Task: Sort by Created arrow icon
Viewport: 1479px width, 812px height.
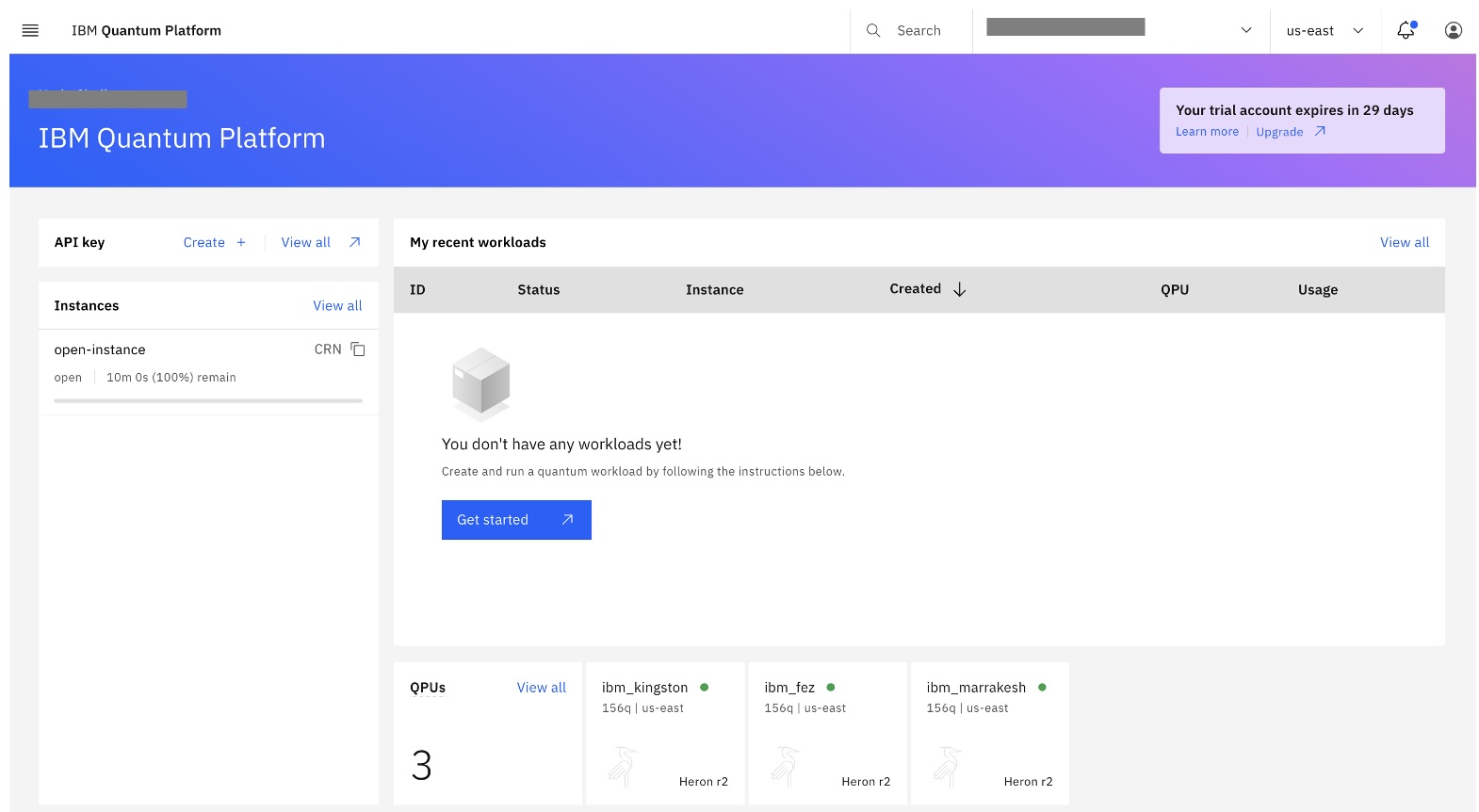Action: 959,289
